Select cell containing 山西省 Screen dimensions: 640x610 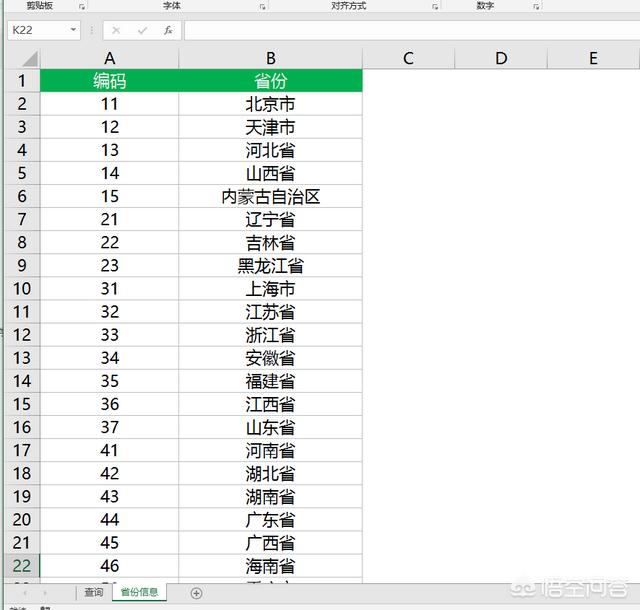(x=271, y=173)
